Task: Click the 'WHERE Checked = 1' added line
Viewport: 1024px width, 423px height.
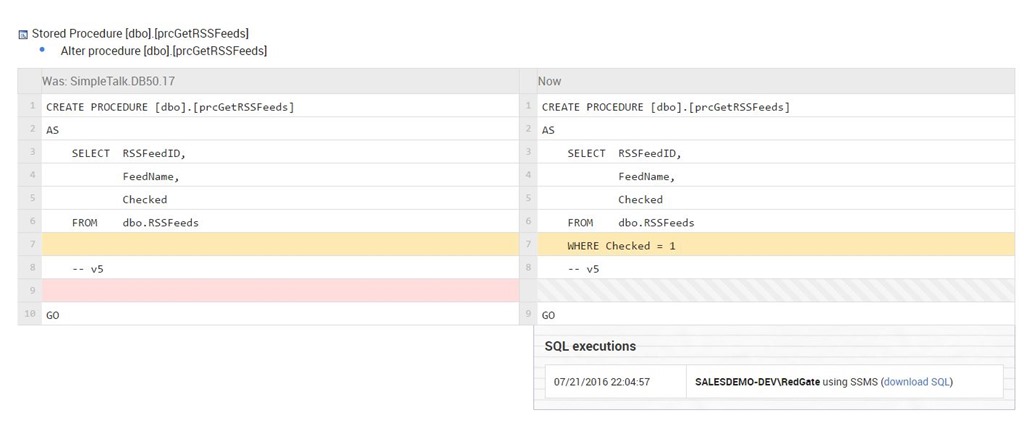Action: click(621, 245)
